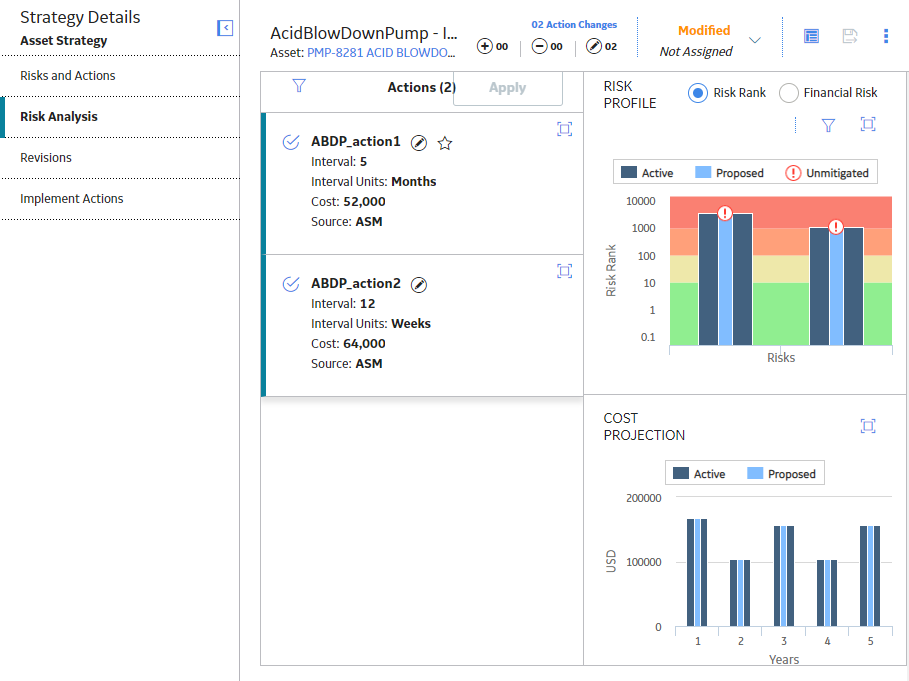Select the ABDP_action2 title

click(x=356, y=283)
